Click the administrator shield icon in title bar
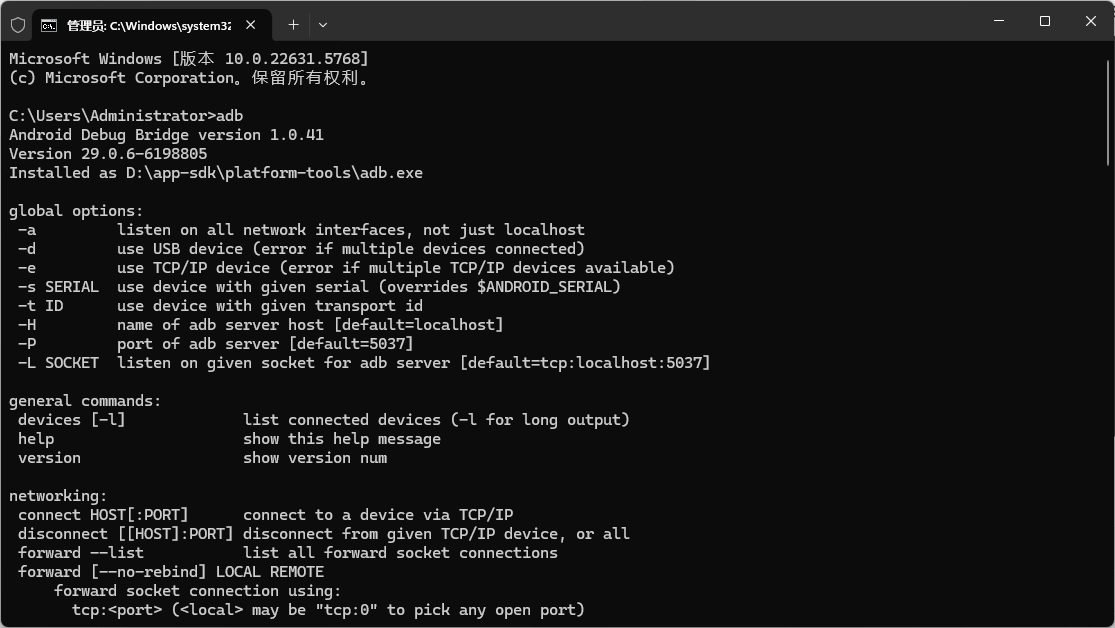This screenshot has width=1115, height=628. click(x=17, y=24)
